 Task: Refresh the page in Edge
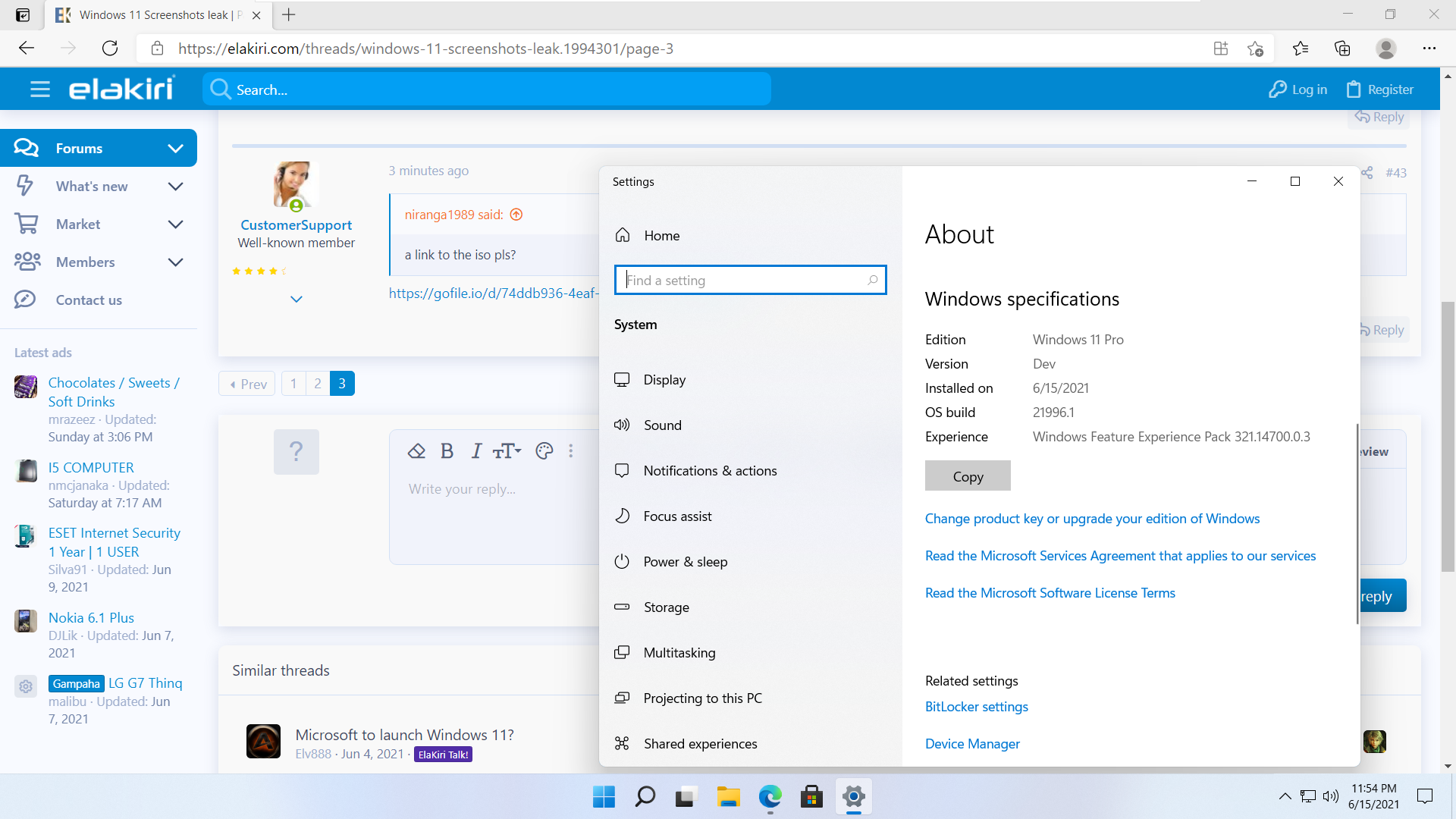pos(110,49)
